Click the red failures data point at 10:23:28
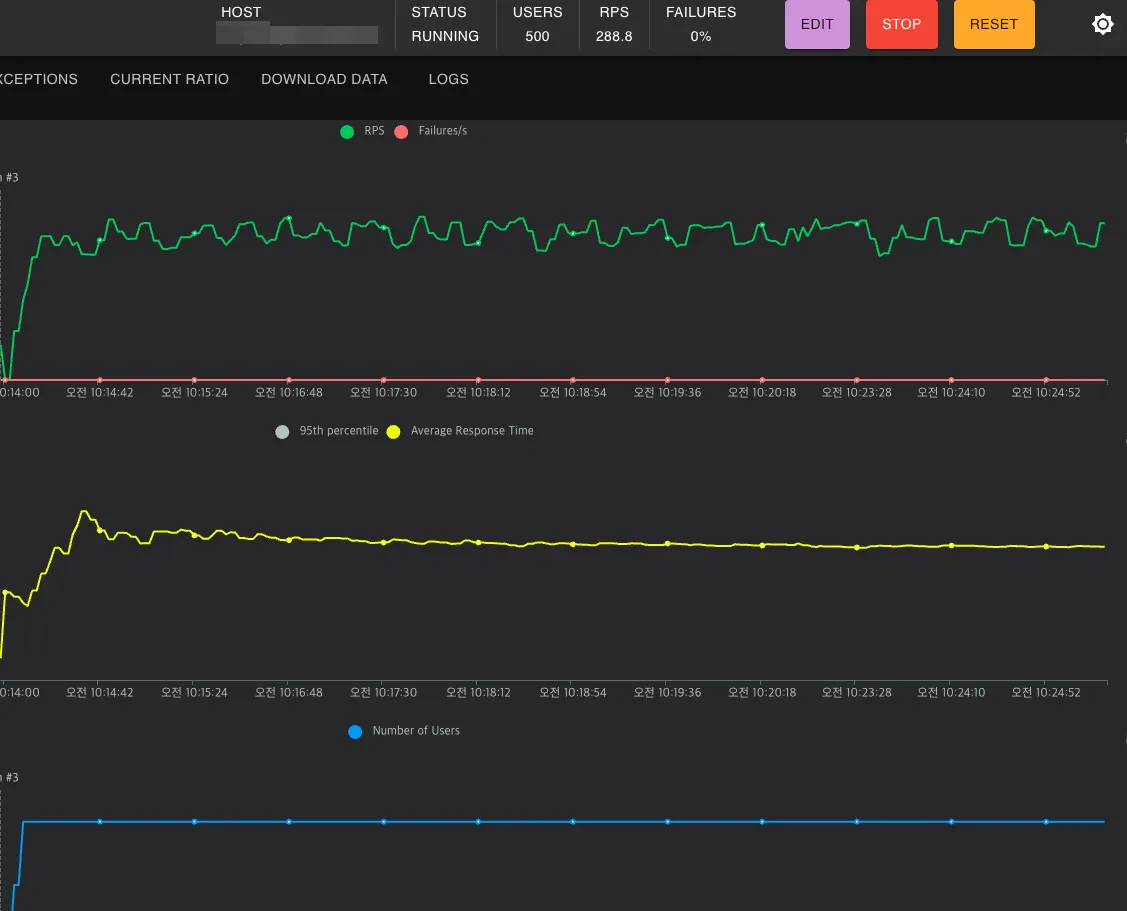This screenshot has height=911, width=1127. pyautogui.click(x=856, y=380)
